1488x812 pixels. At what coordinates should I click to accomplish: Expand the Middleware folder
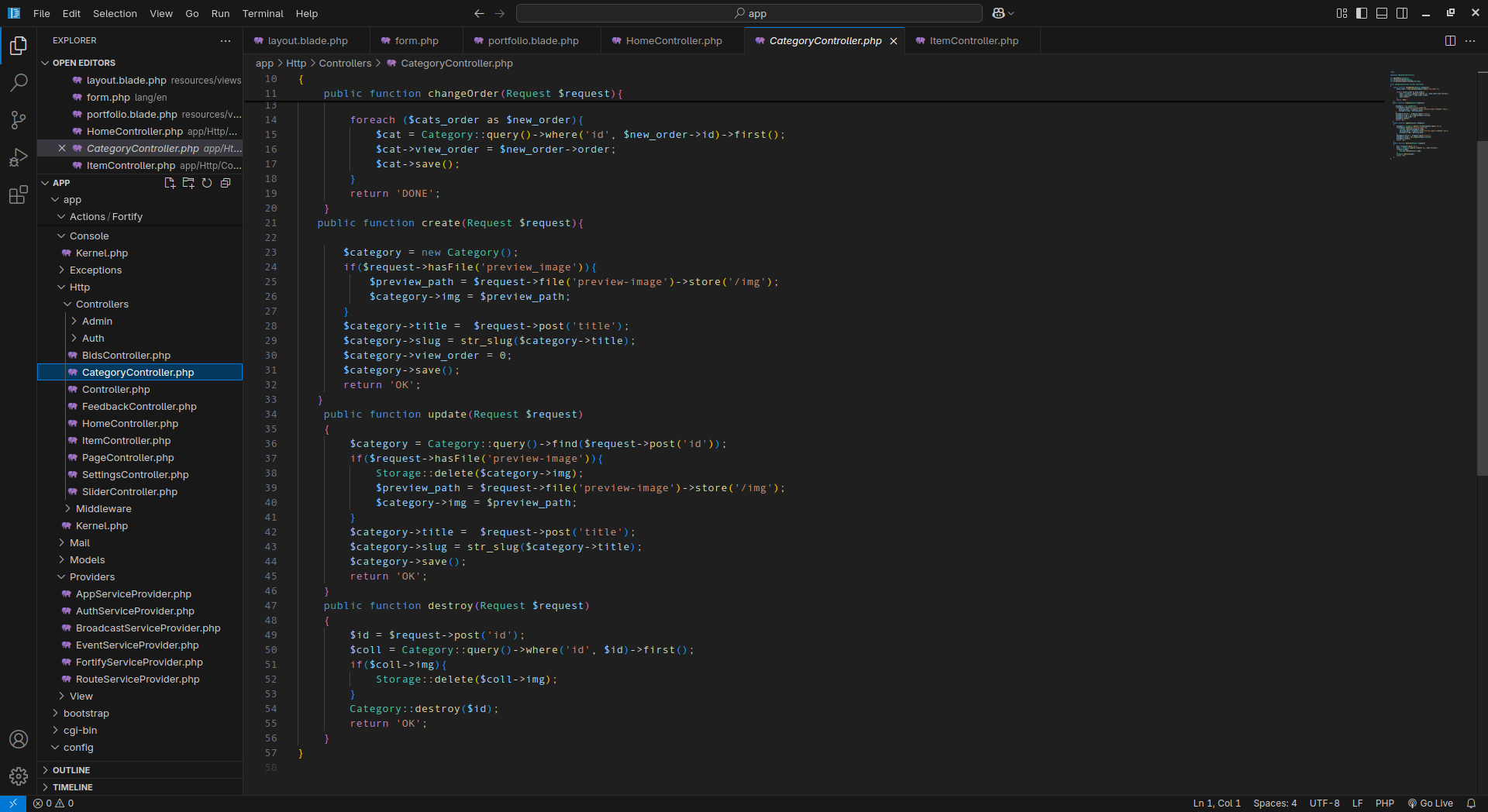point(103,509)
